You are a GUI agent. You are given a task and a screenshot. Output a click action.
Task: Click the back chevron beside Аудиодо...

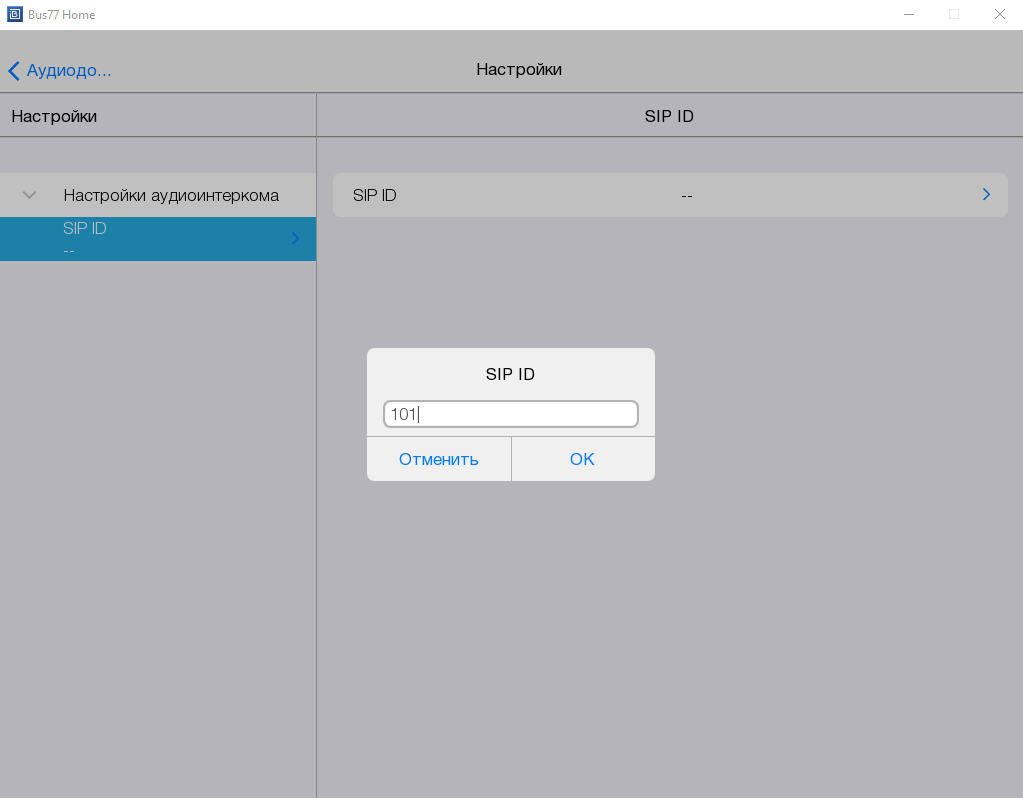14,71
